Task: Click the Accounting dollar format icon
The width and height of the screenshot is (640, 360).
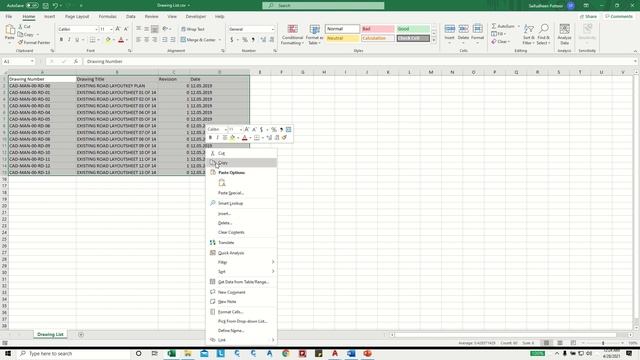Action: click(231, 40)
